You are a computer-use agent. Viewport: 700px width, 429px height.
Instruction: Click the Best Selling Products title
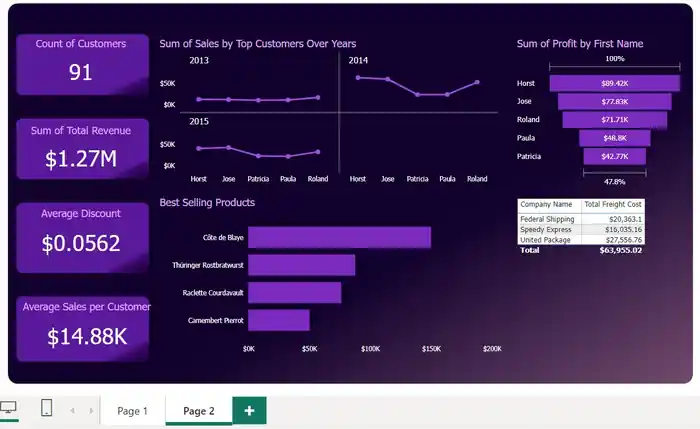[207, 203]
